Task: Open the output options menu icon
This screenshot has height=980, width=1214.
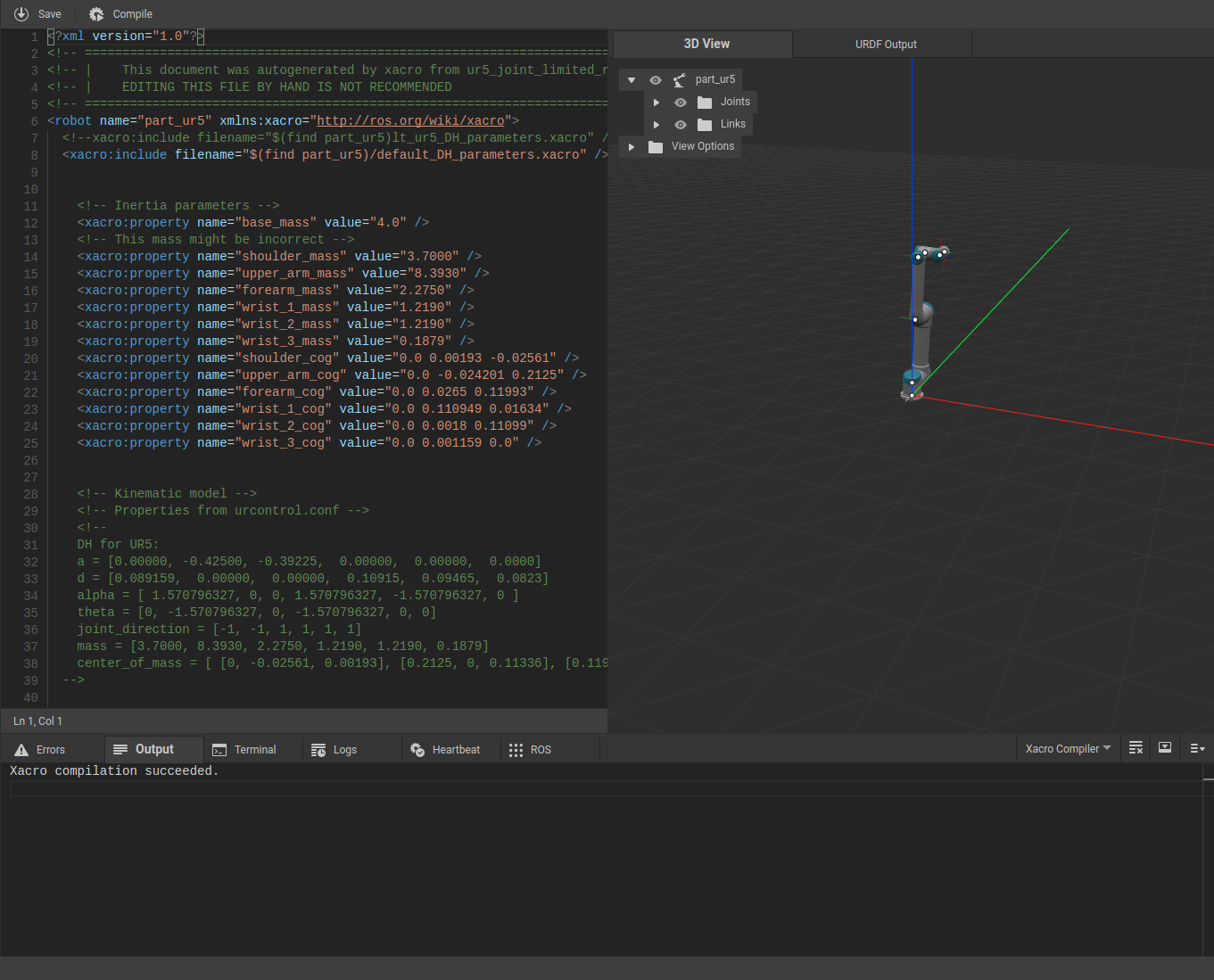Action: coord(1197,748)
